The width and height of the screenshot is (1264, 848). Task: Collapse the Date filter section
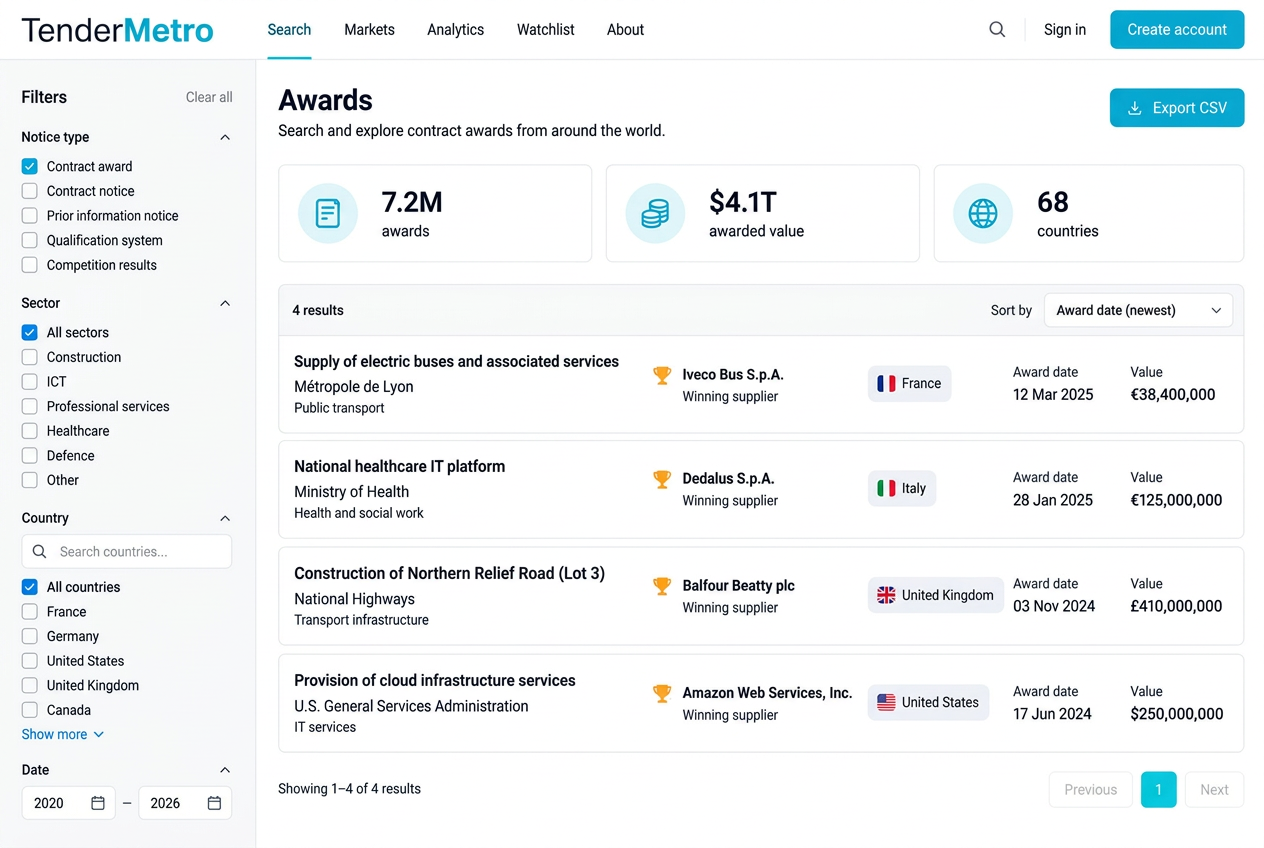coord(225,770)
